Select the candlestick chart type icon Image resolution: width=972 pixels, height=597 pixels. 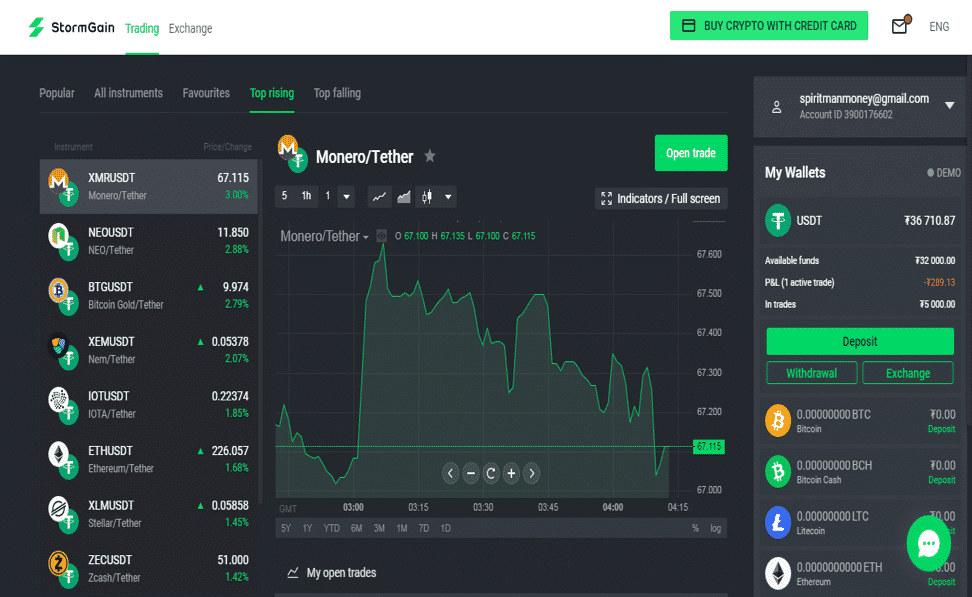pos(426,197)
